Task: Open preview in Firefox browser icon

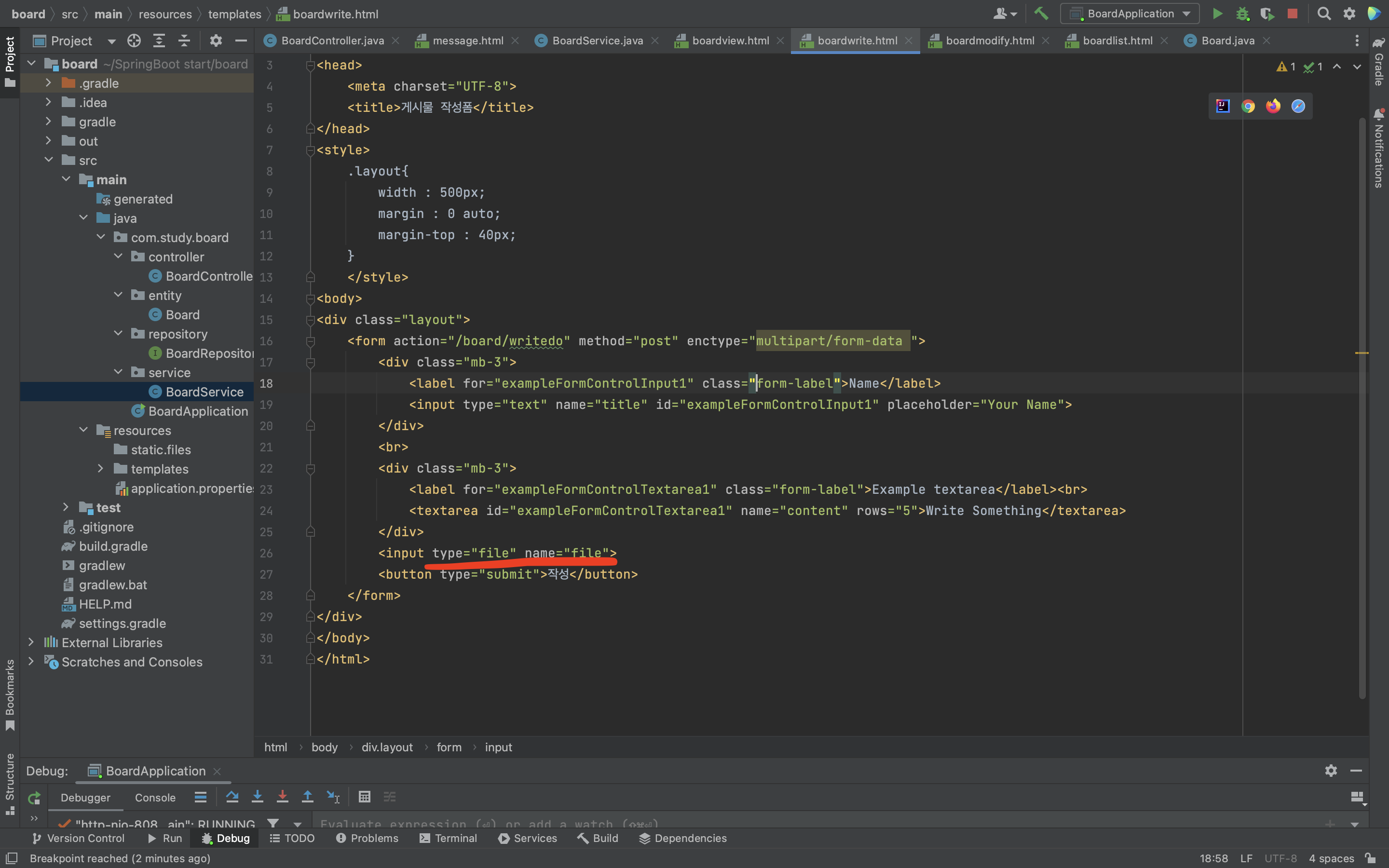Action: tap(1273, 106)
